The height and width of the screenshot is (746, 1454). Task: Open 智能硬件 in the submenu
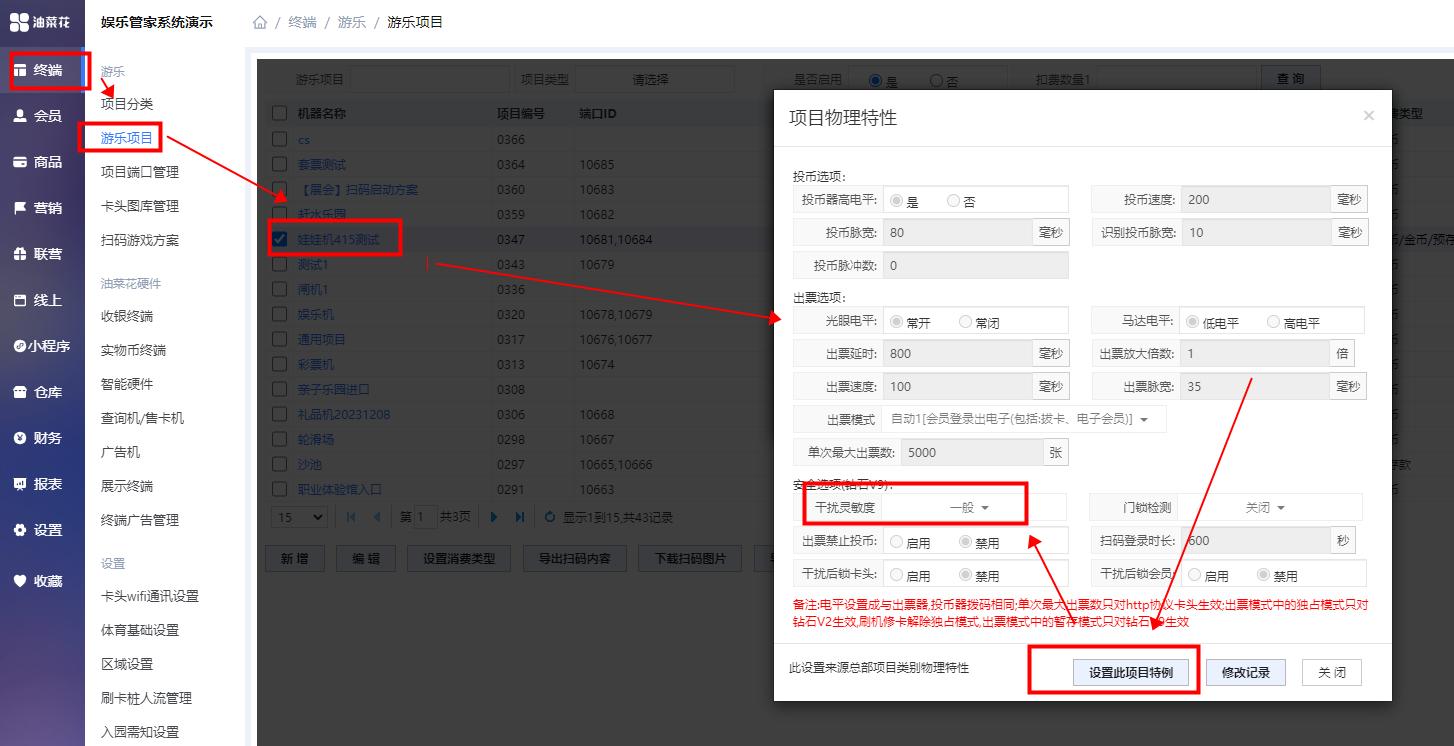pyautogui.click(x=127, y=384)
